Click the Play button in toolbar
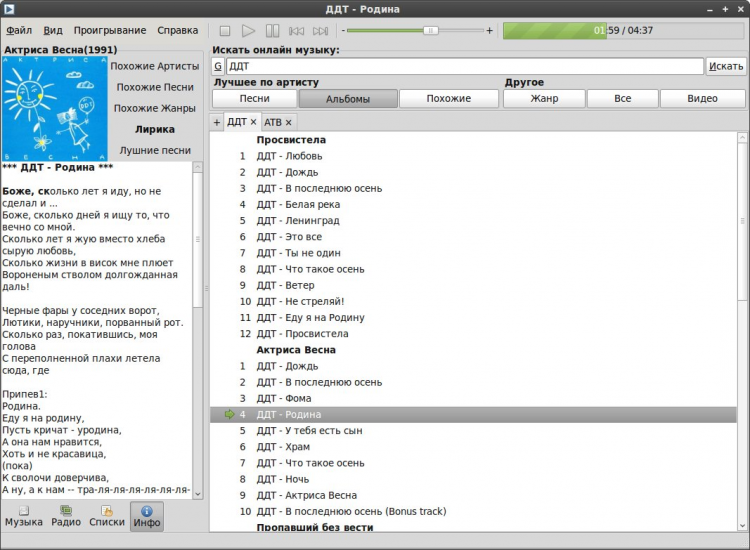750x550 pixels. tap(248, 31)
